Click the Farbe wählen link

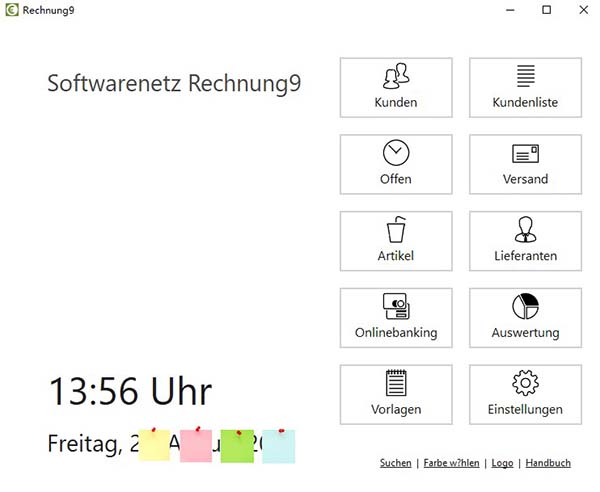[x=451, y=463]
